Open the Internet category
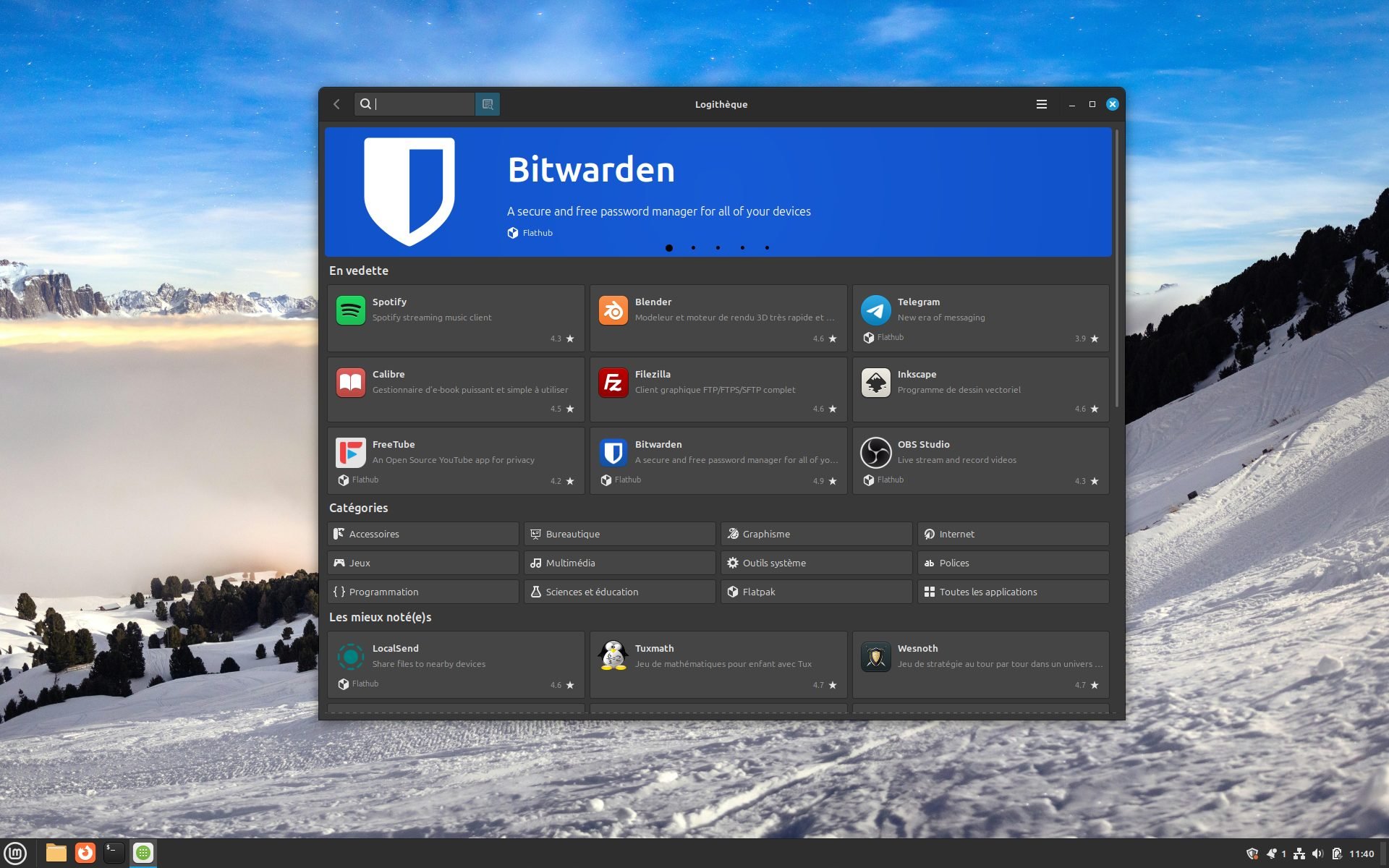The width and height of the screenshot is (1389, 868). (1014, 534)
